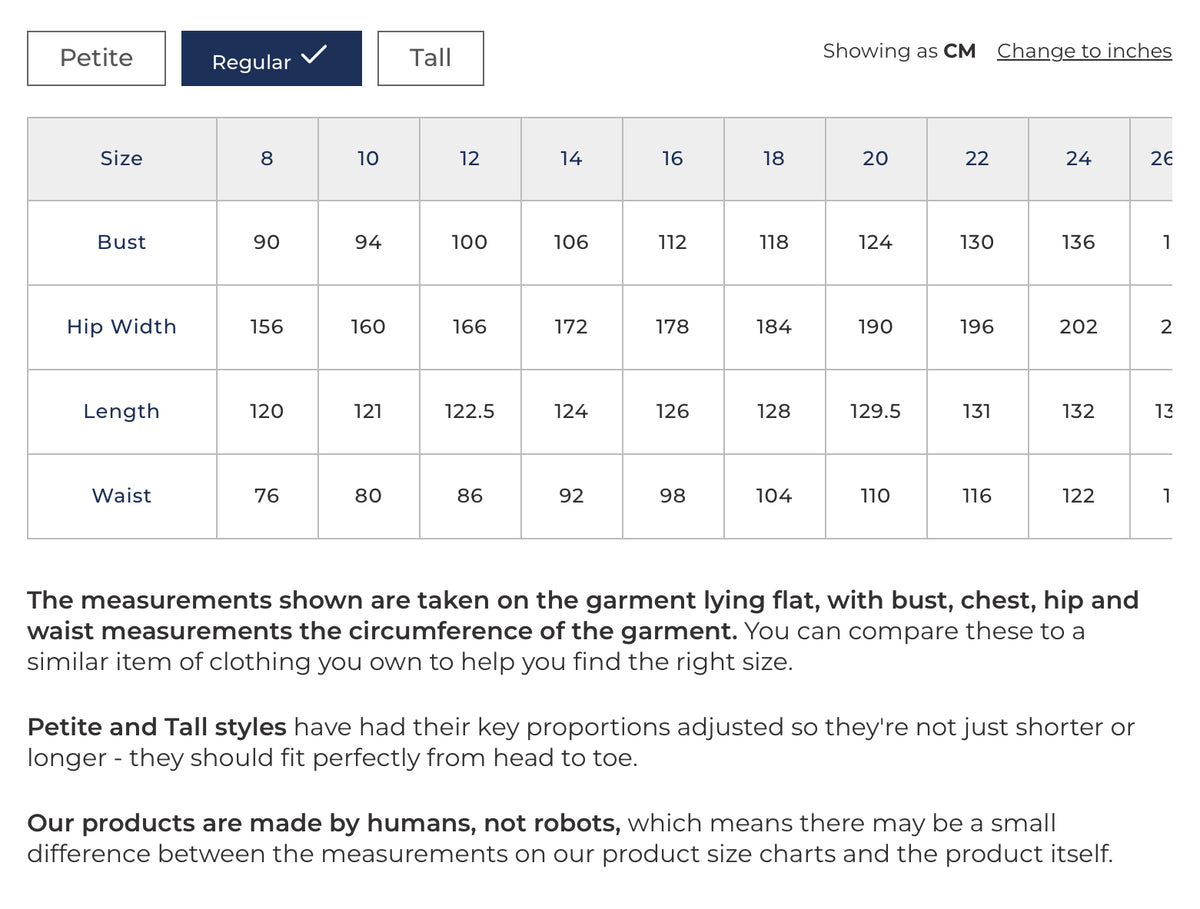
Task: Click the Change to inches link
Action: [1084, 51]
